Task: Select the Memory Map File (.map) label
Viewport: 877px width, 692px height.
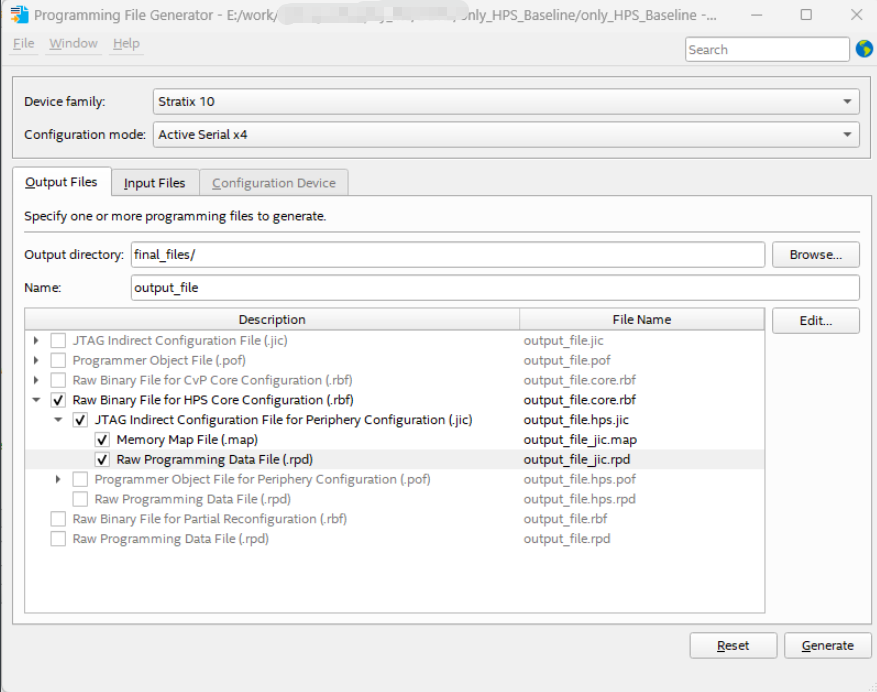Action: coord(187,440)
